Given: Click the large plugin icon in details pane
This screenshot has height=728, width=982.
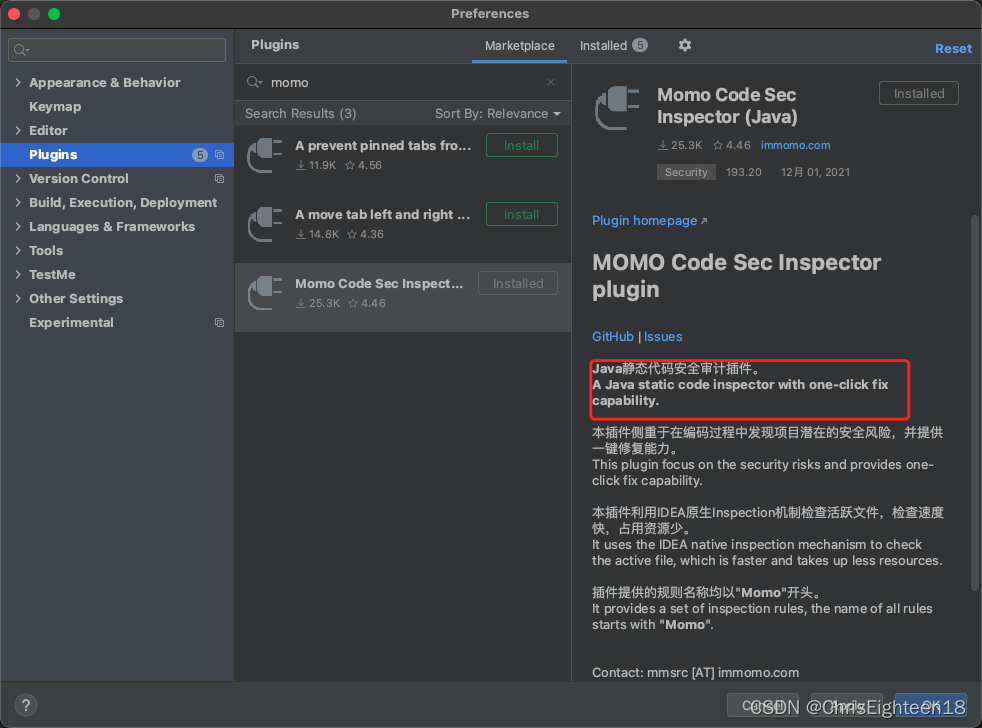Looking at the screenshot, I should coord(618,108).
